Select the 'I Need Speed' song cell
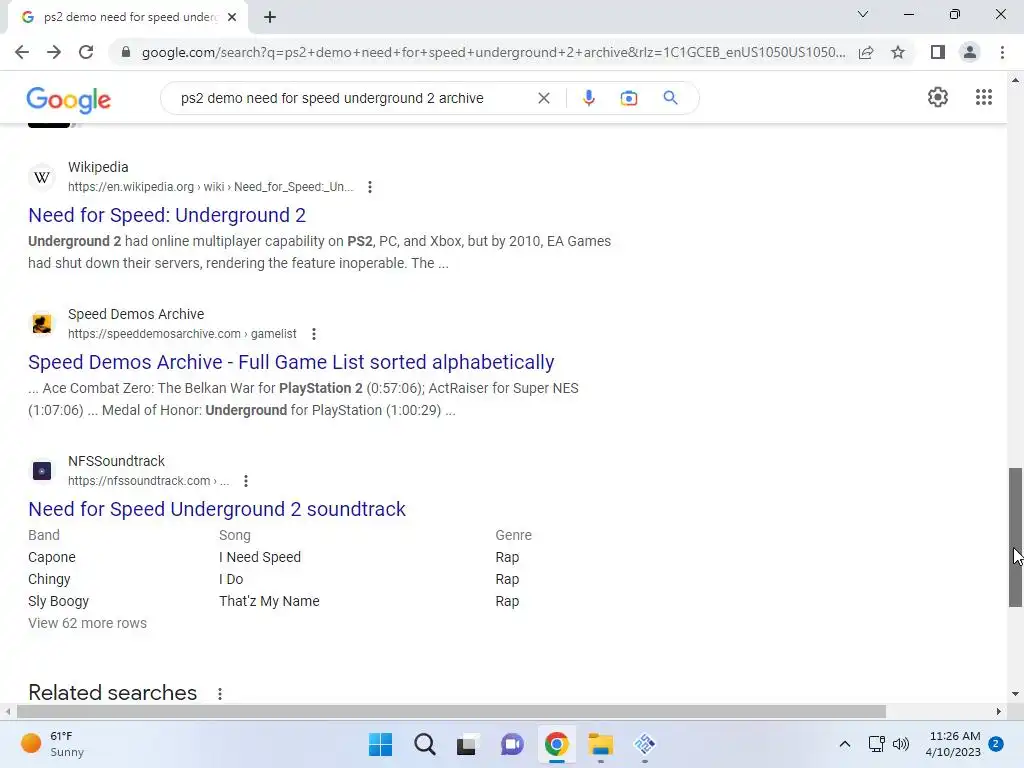Screen dimensions: 1024x768 click(260, 557)
